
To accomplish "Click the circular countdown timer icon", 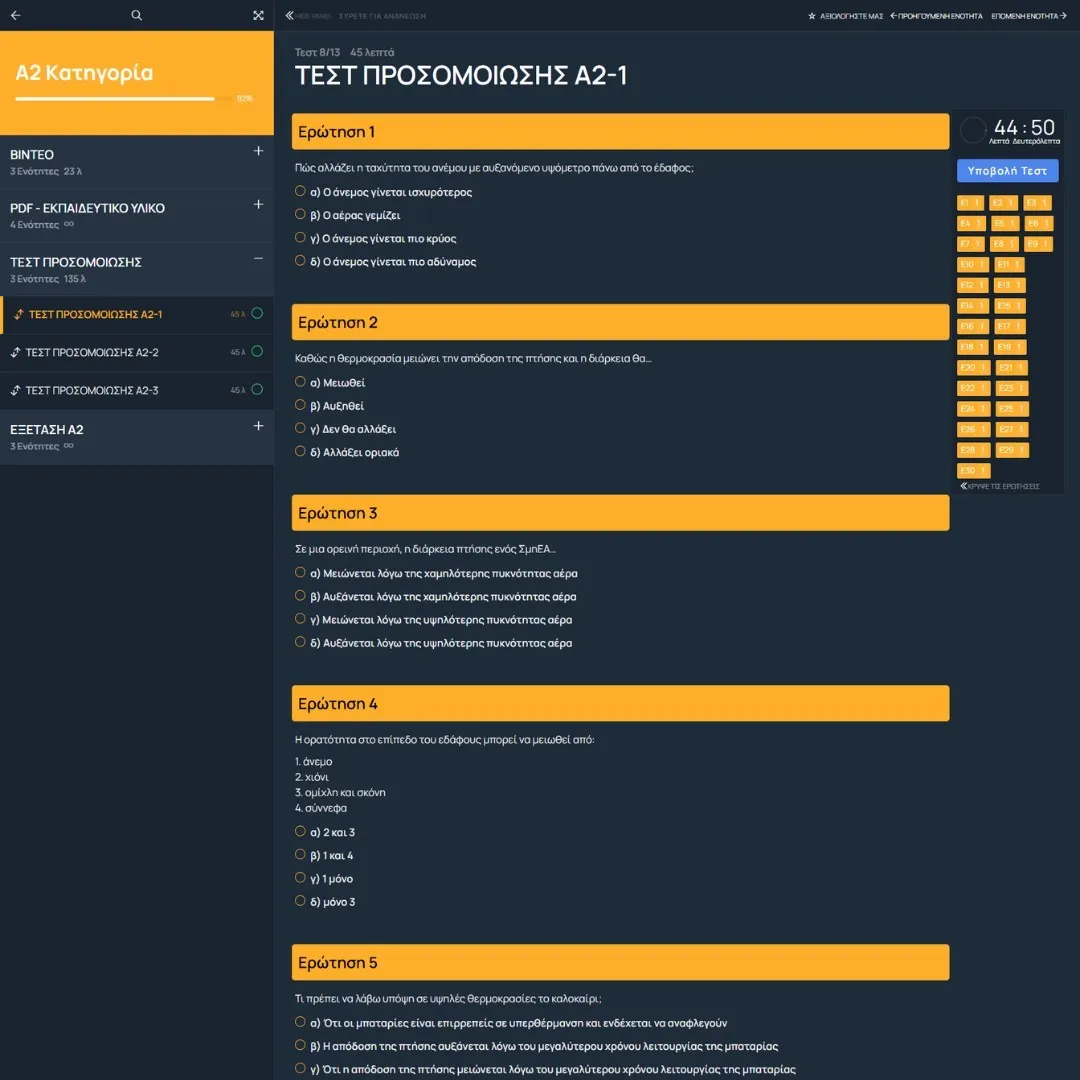I will click(x=973, y=129).
